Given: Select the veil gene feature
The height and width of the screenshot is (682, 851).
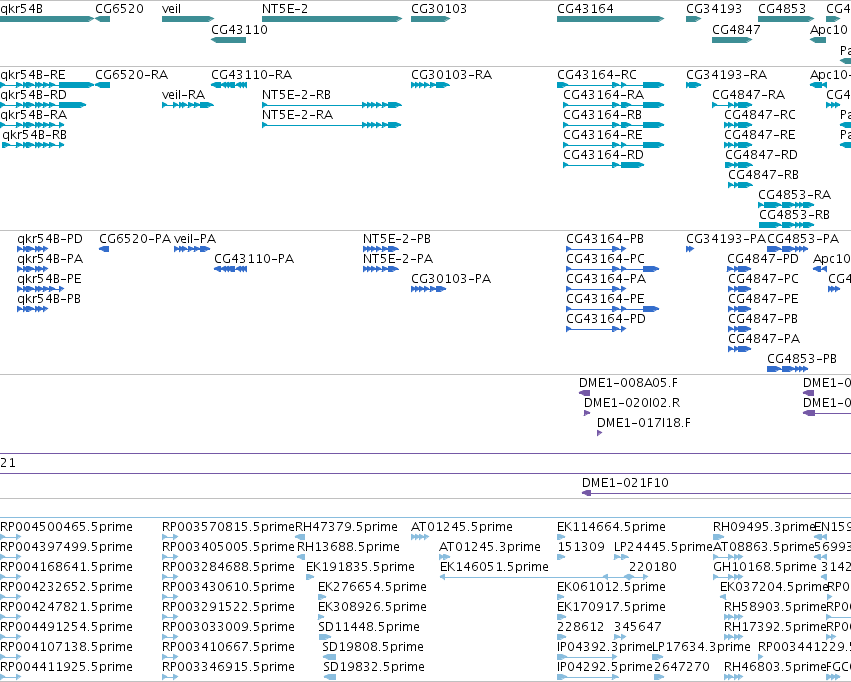Looking at the screenshot, I should pos(188,19).
